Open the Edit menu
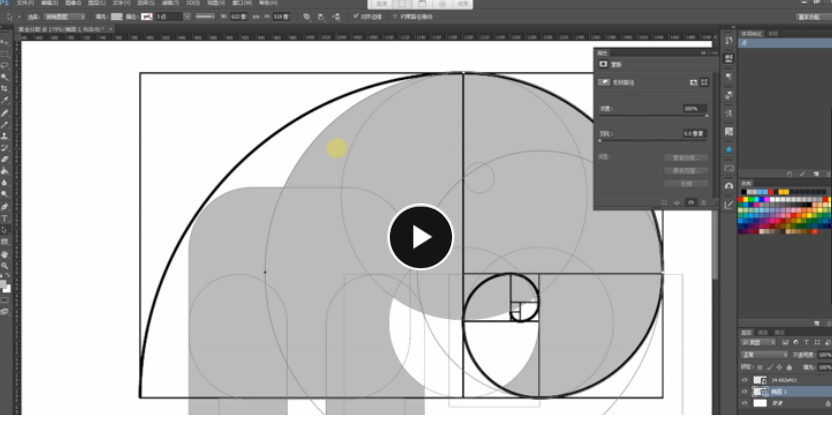The height and width of the screenshot is (438, 832). 49,3
